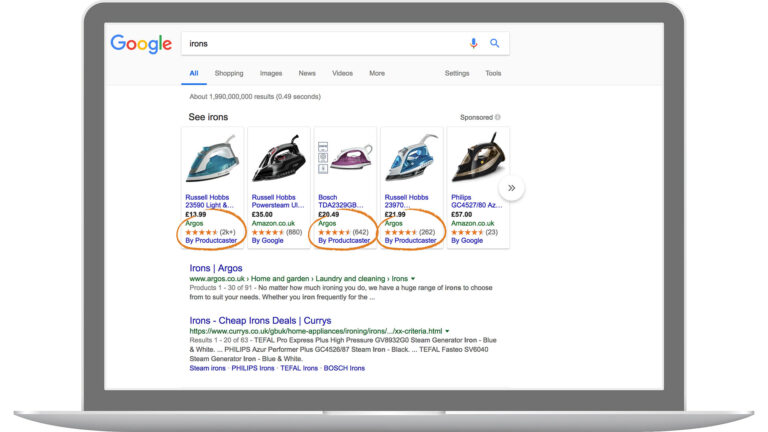Image resolution: width=768 pixels, height=432 pixels.
Task: Click the See irons heading
Action: point(208,117)
